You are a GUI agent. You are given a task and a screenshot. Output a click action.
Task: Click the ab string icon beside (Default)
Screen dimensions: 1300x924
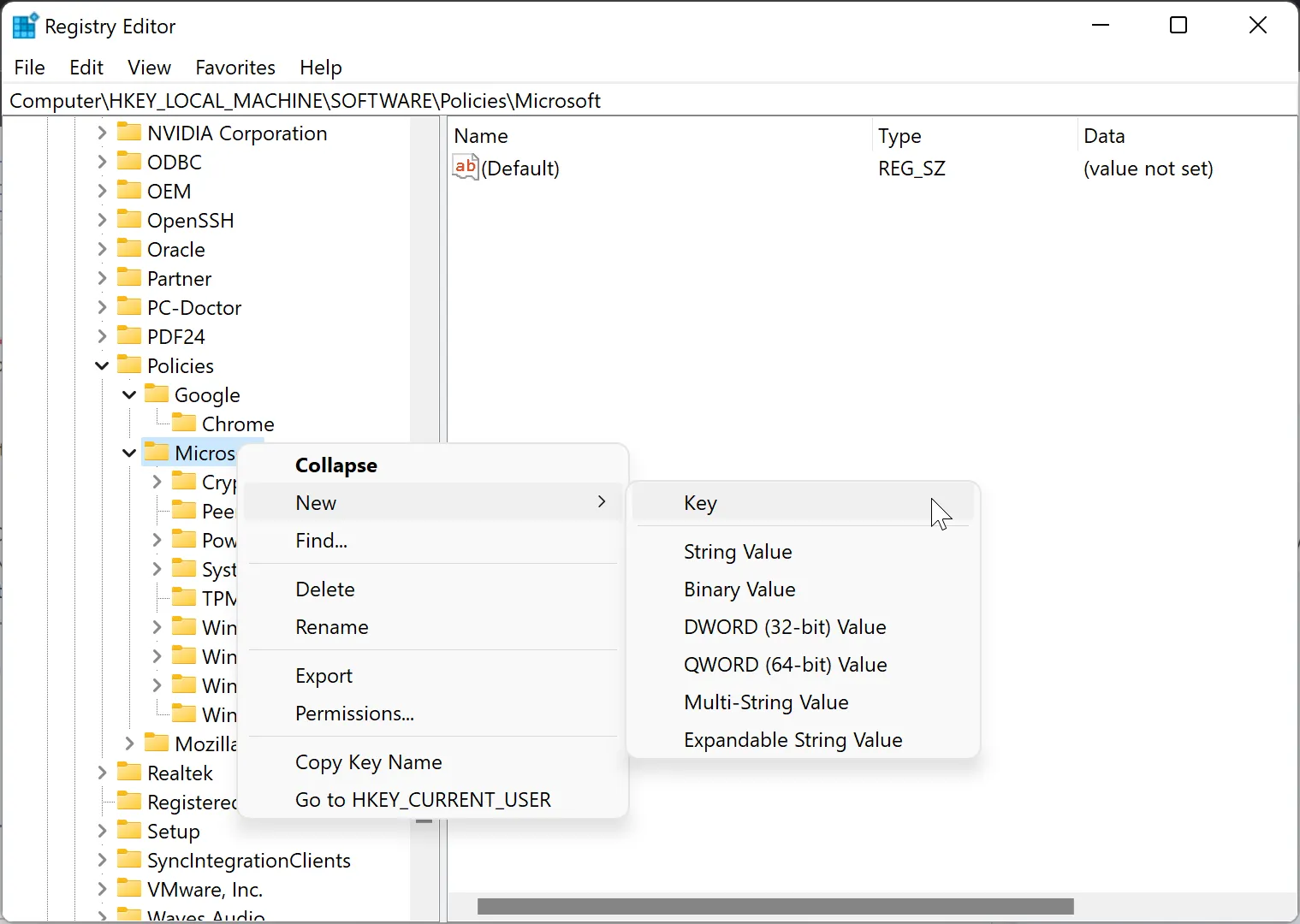click(x=465, y=167)
